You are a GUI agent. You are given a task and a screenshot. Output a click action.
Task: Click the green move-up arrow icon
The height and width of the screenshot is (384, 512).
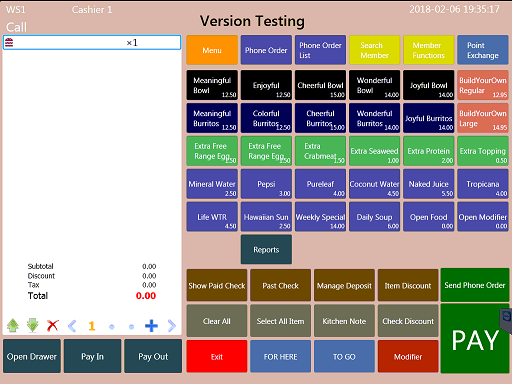pyautogui.click(x=13, y=325)
